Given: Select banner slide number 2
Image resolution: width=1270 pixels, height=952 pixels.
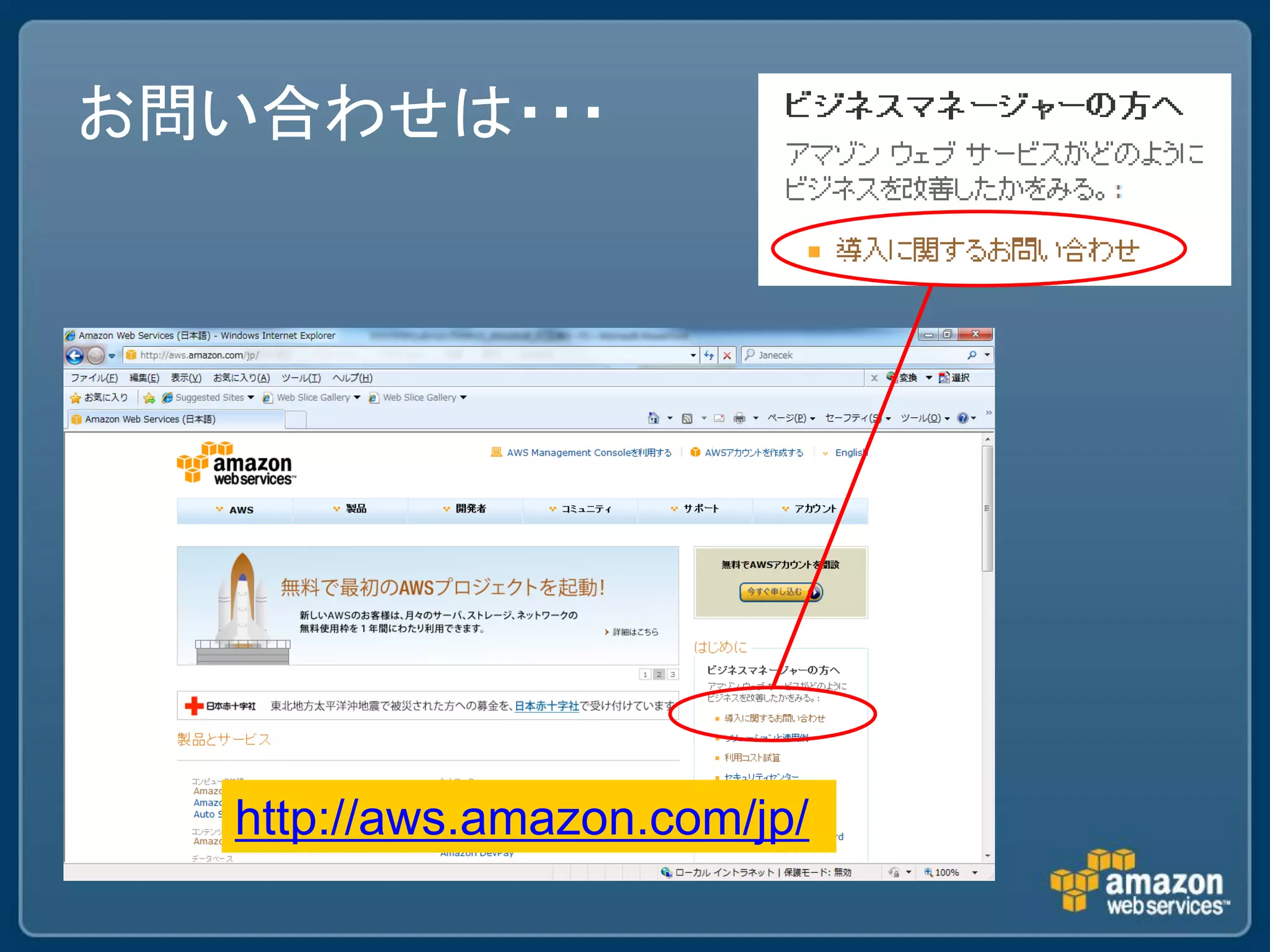Looking at the screenshot, I should [x=659, y=674].
